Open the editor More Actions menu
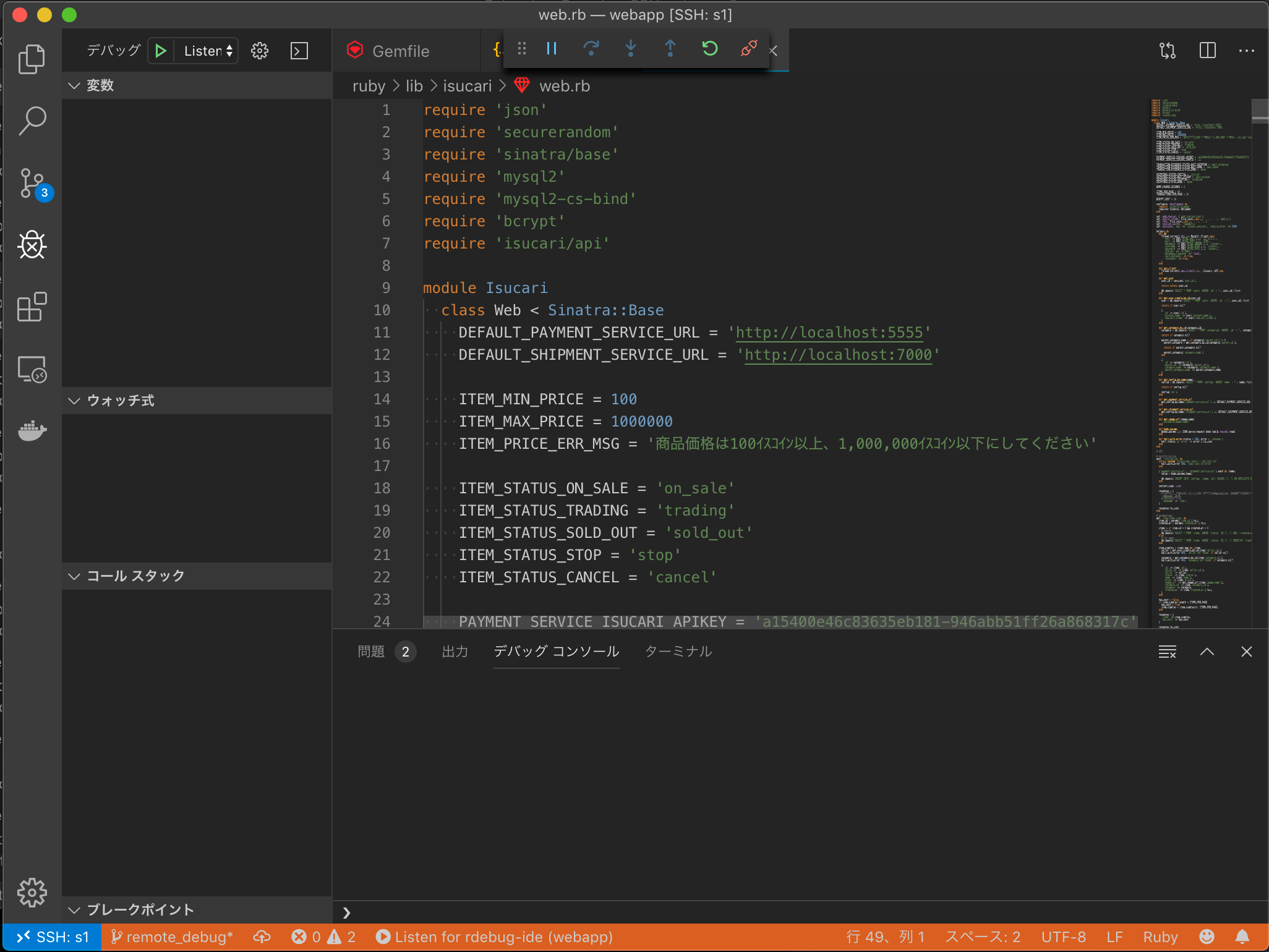1269x952 pixels. click(1247, 51)
